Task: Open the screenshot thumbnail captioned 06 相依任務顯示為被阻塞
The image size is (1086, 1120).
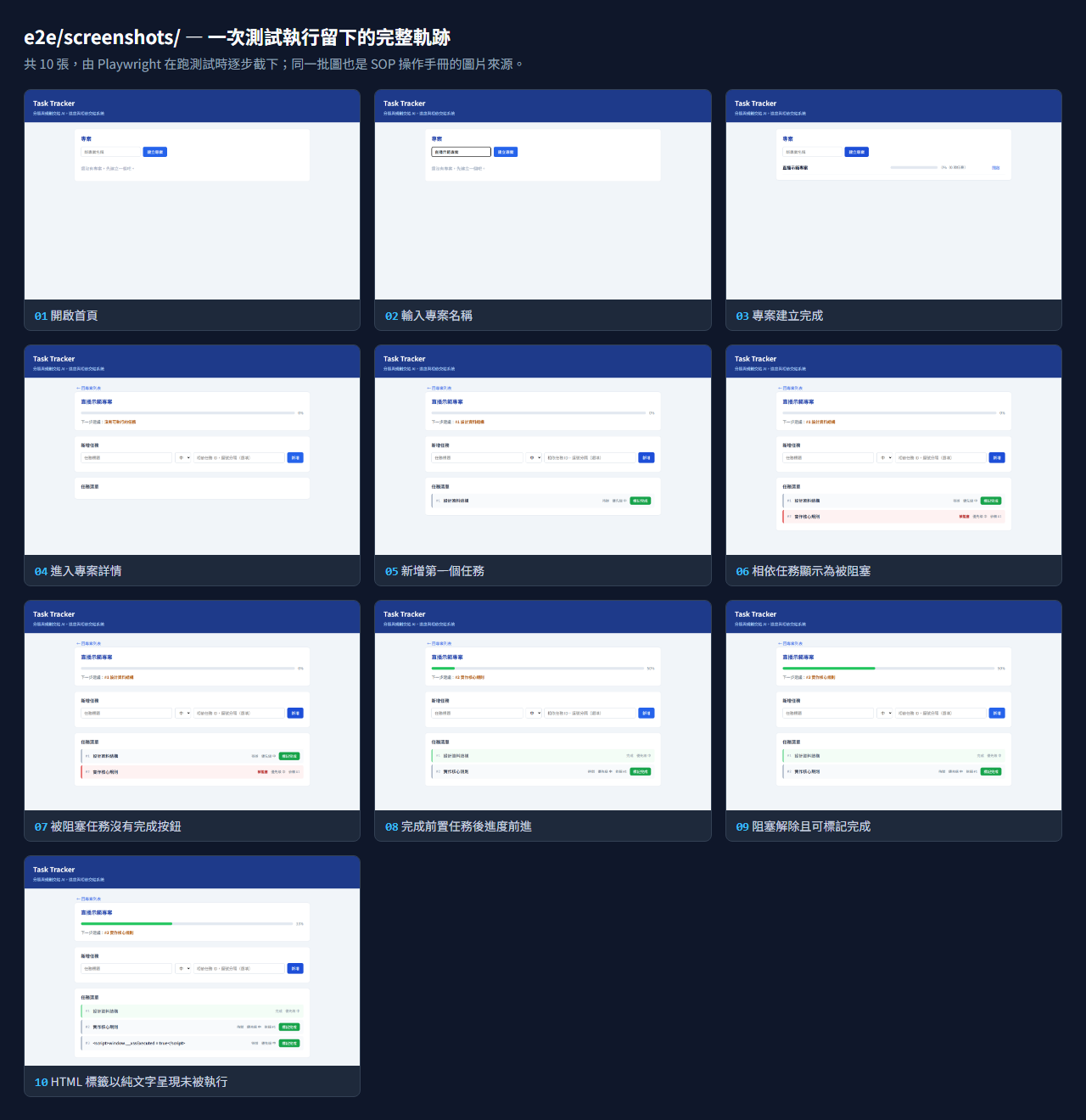Action: (x=893, y=450)
